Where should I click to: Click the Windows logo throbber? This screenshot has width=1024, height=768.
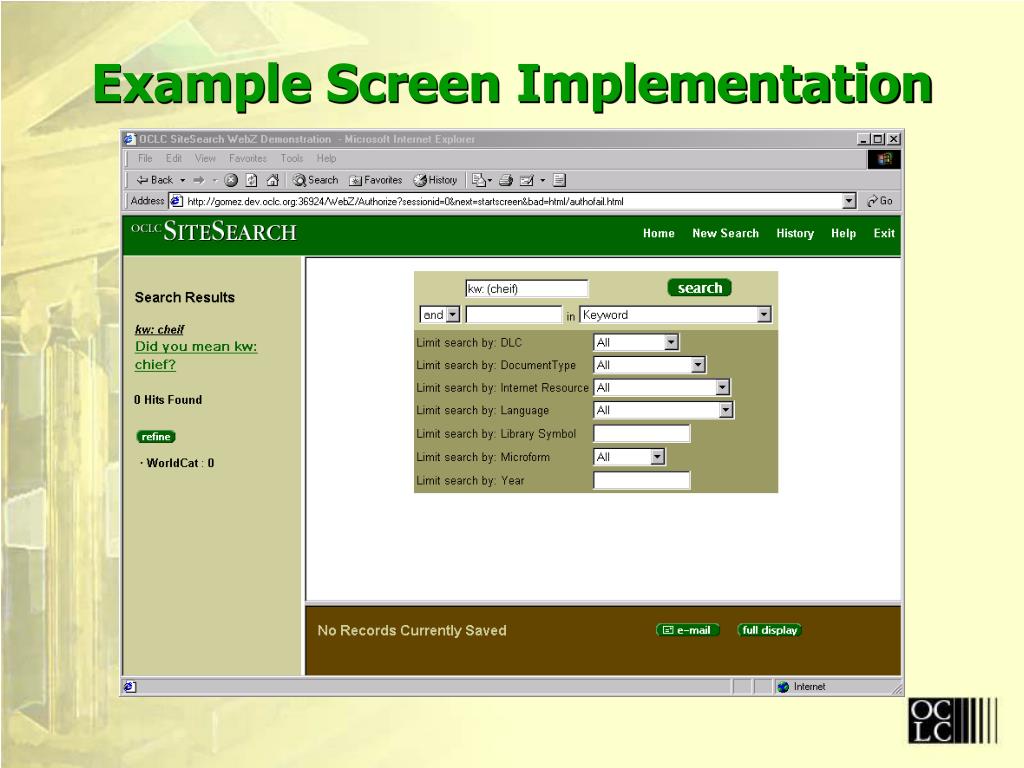coord(884,159)
